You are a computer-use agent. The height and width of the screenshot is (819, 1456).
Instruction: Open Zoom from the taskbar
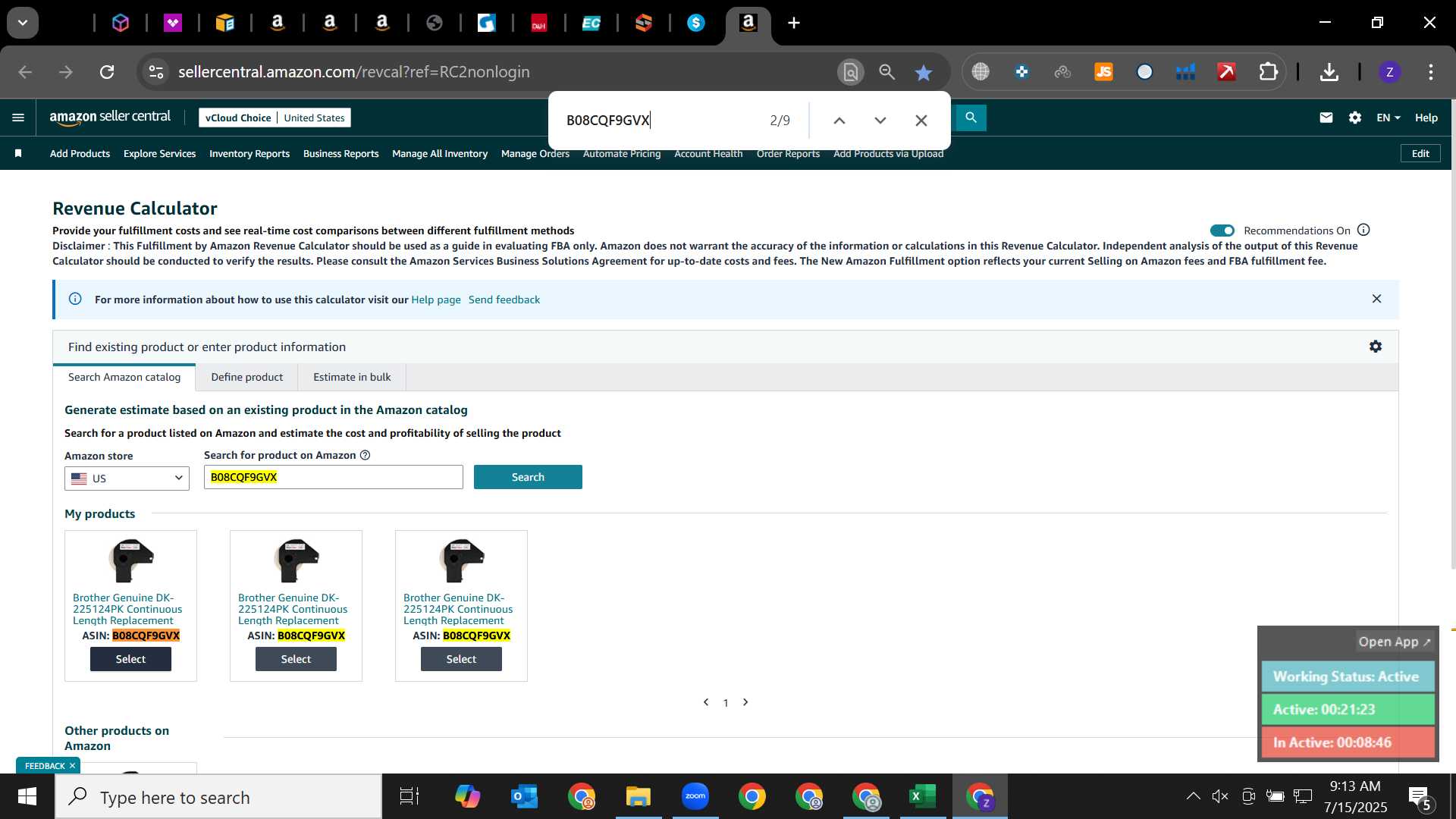[695, 796]
